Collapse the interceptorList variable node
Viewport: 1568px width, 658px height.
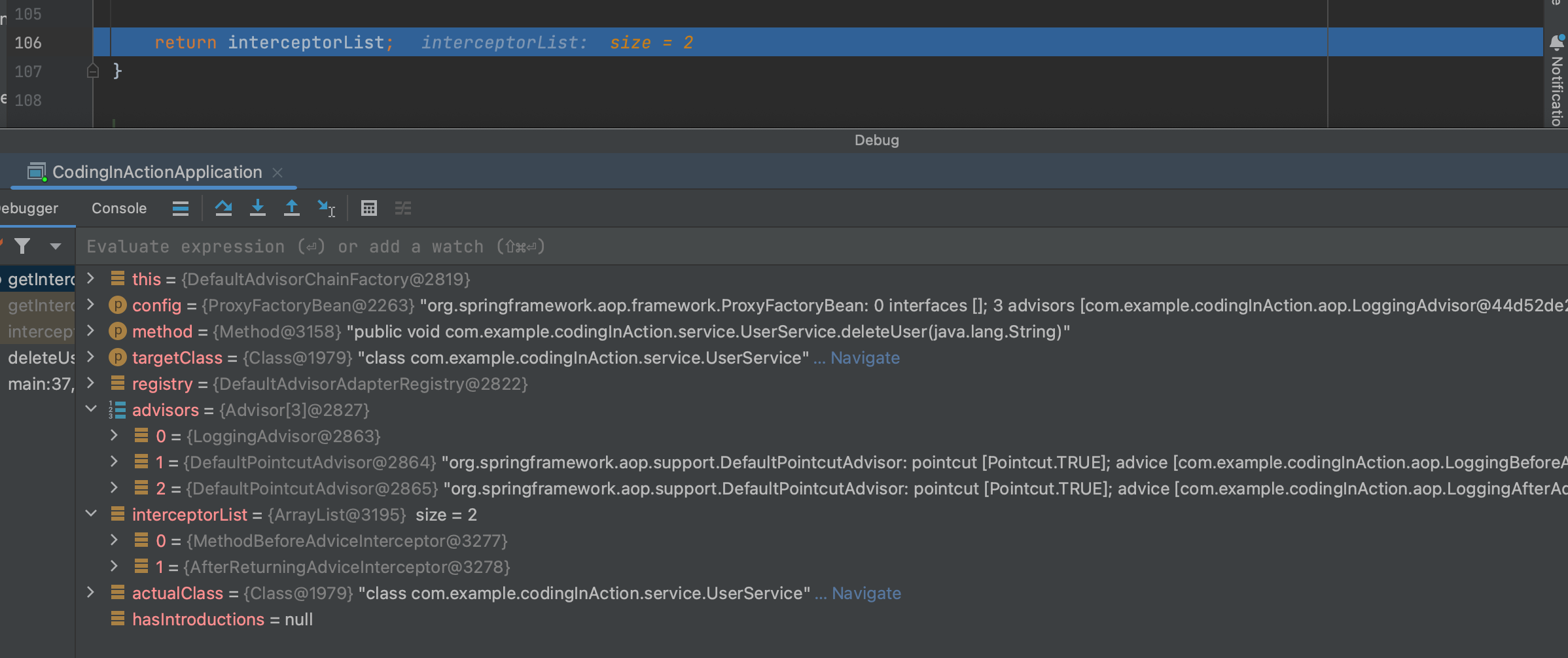coord(91,514)
